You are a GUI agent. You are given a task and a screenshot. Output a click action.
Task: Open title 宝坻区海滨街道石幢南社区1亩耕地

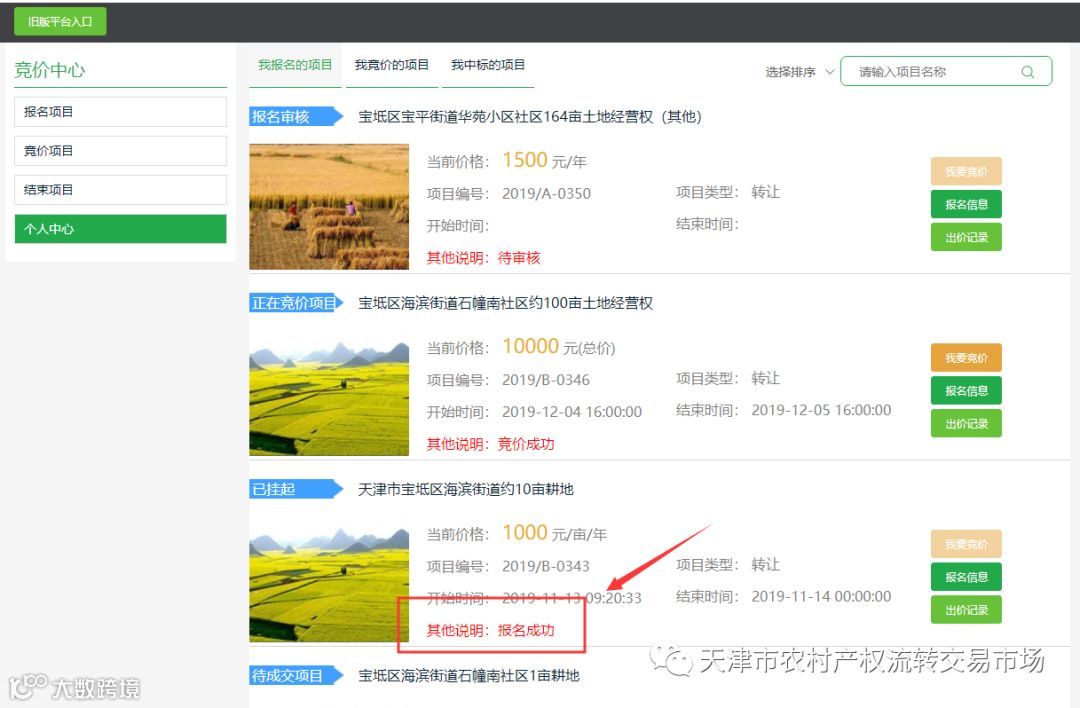pos(468,676)
